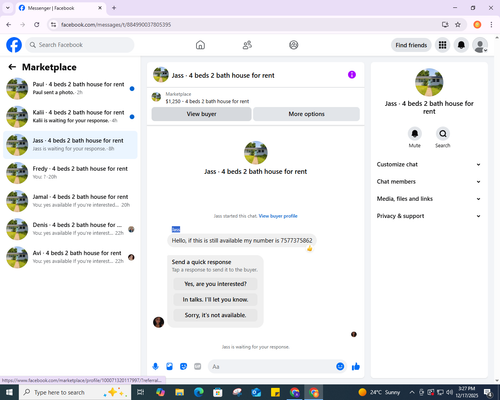Expand Media, files and links section
Image resolution: width=500 pixels, height=400 pixels.
coord(429,199)
